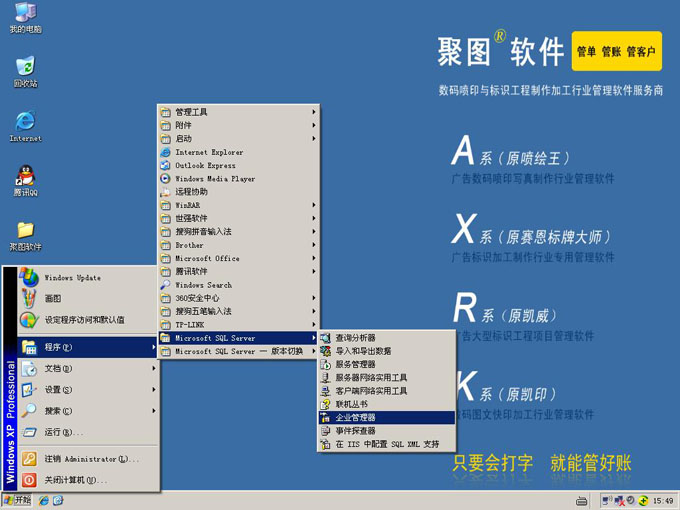Image resolution: width=680 pixels, height=510 pixels.
Task: Click the 导入和导出数据 icon
Action: tap(325, 351)
